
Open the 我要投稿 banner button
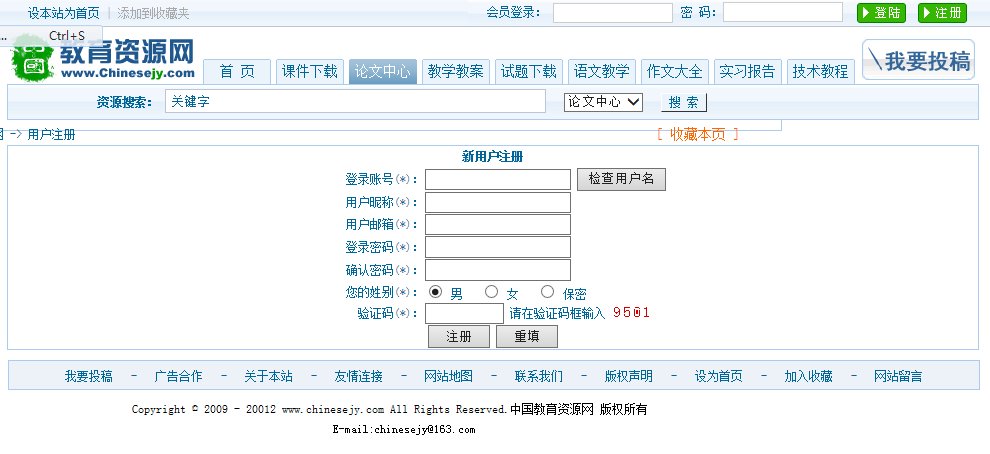pyautogui.click(x=919, y=61)
